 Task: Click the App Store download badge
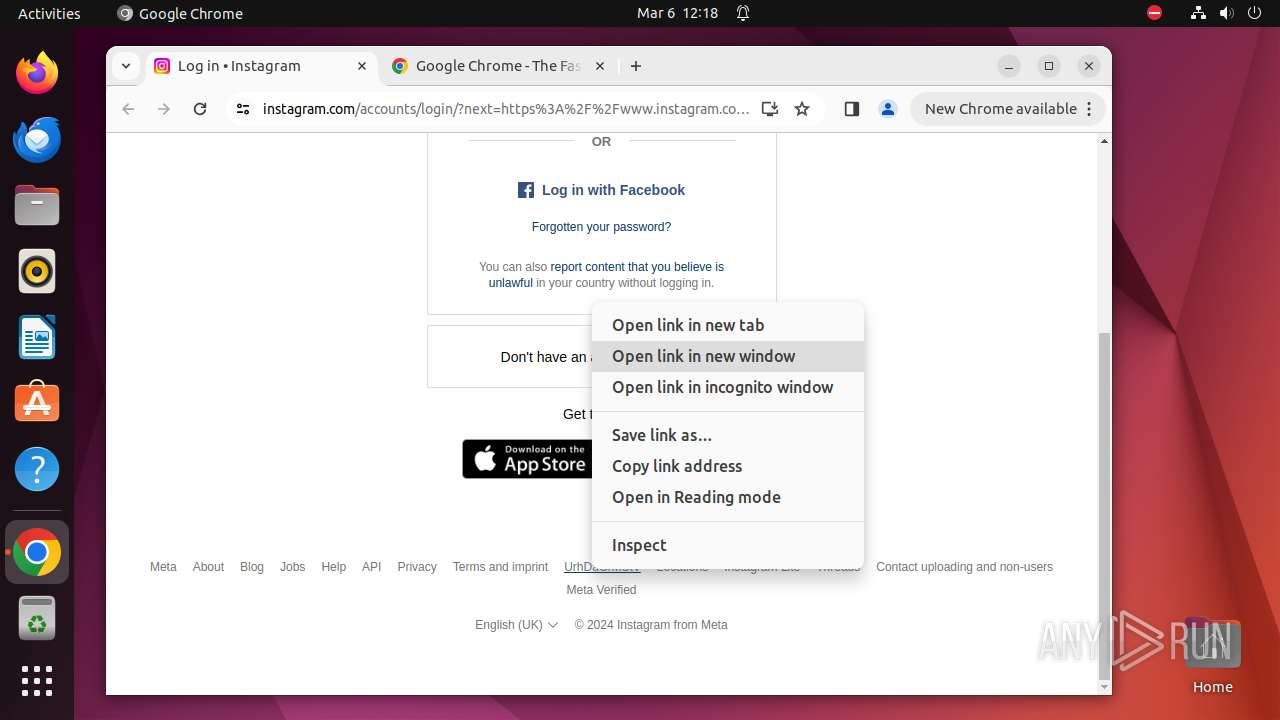(x=527, y=459)
